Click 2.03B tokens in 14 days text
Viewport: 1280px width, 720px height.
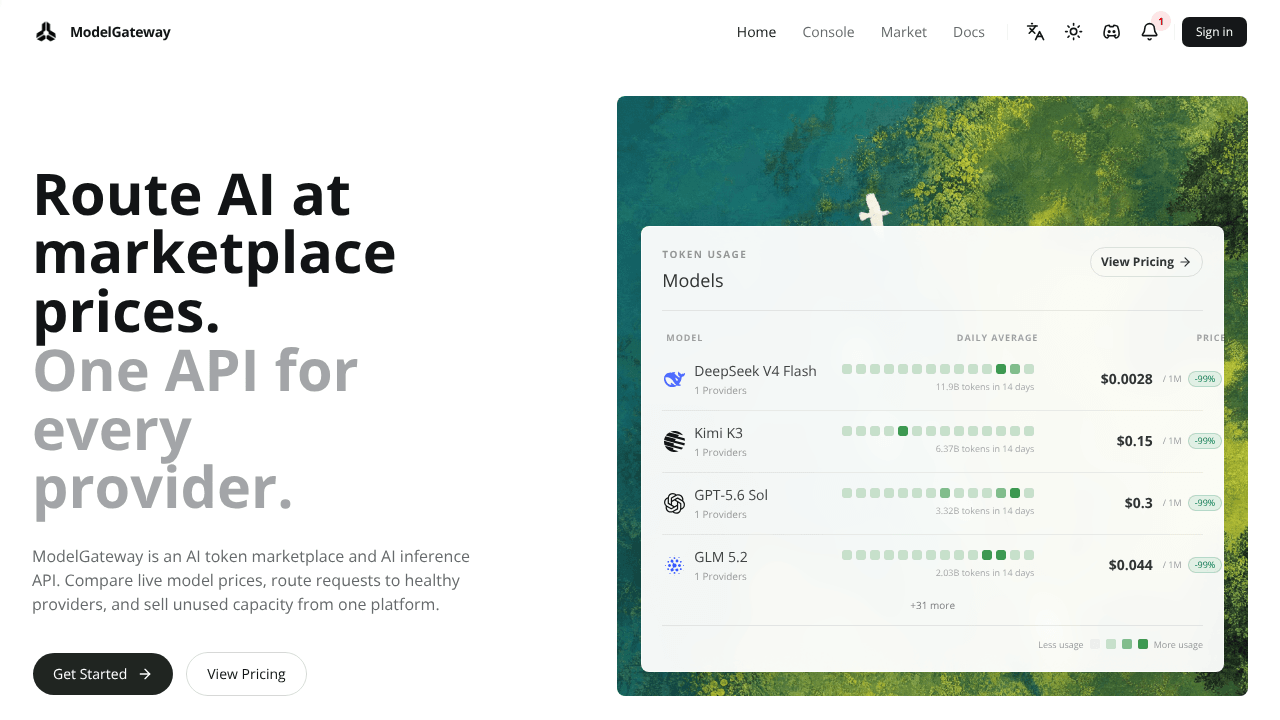tap(985, 573)
